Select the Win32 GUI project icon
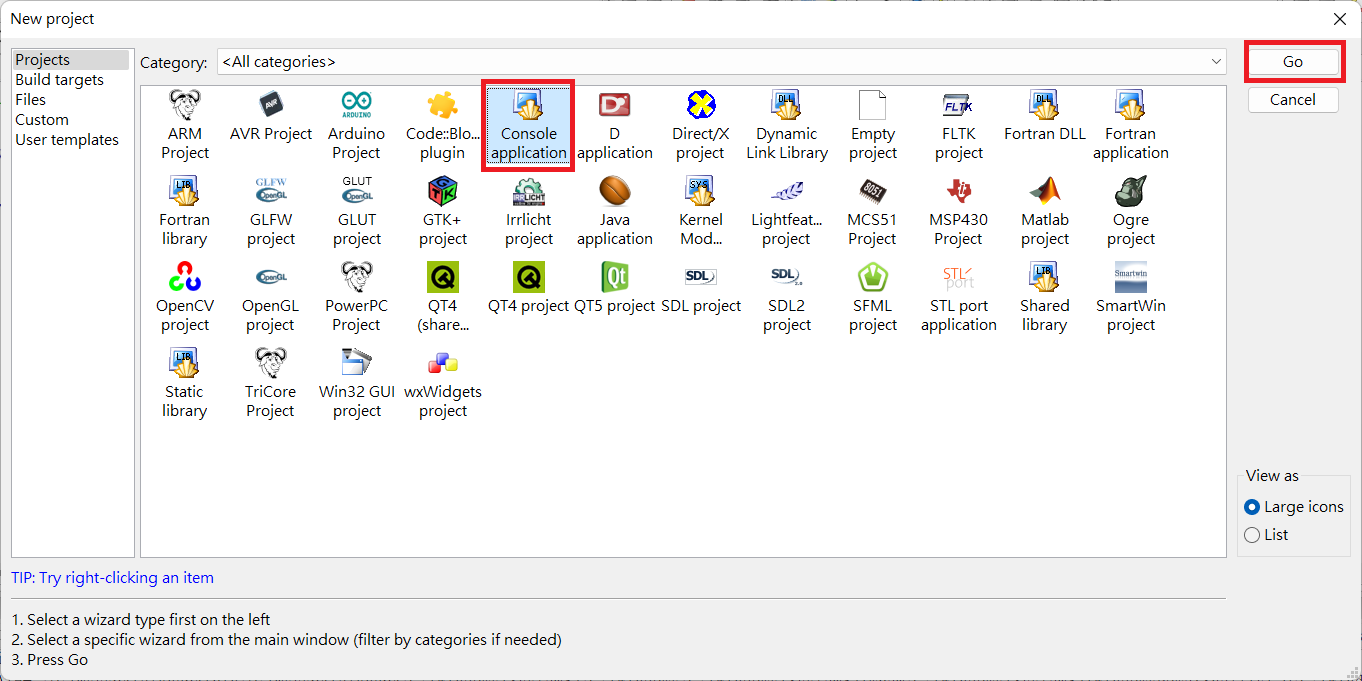The height and width of the screenshot is (681, 1362). 356,364
